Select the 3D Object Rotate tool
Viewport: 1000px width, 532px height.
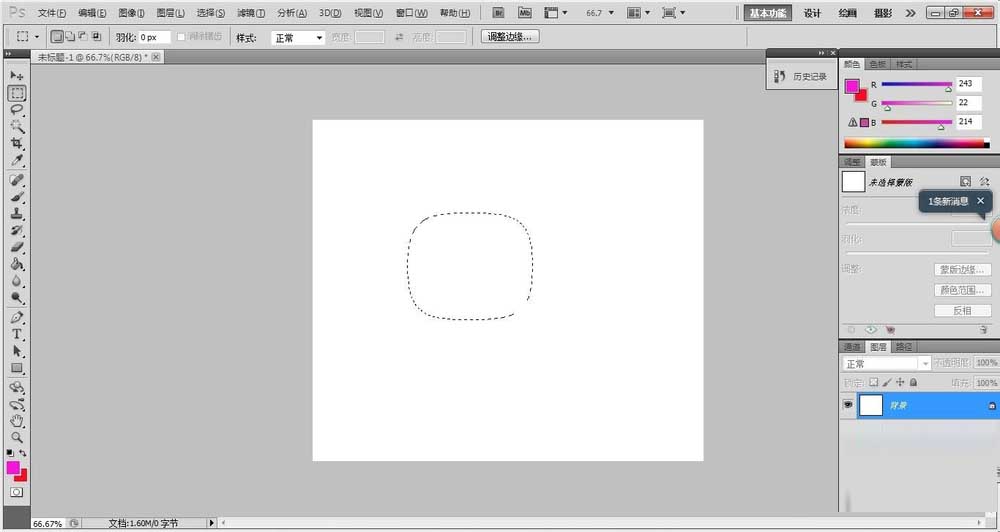[17, 388]
